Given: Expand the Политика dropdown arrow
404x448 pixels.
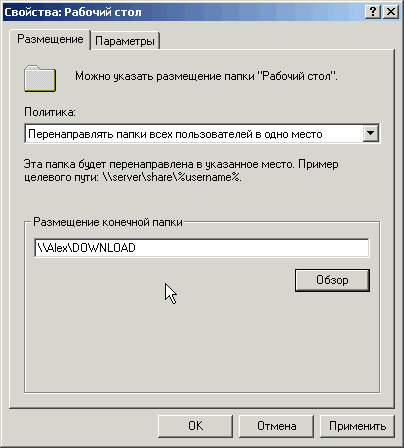Looking at the screenshot, I should coord(370,134).
